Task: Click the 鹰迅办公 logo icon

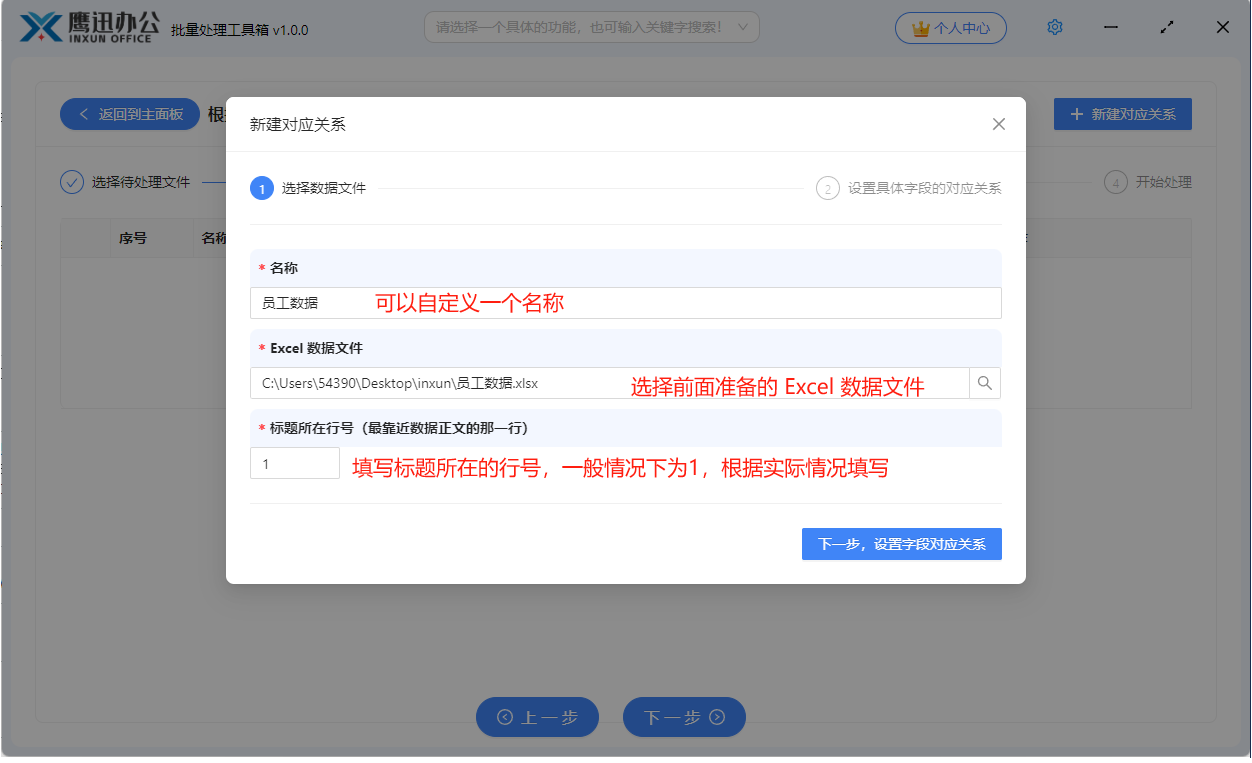Action: click(x=41, y=27)
